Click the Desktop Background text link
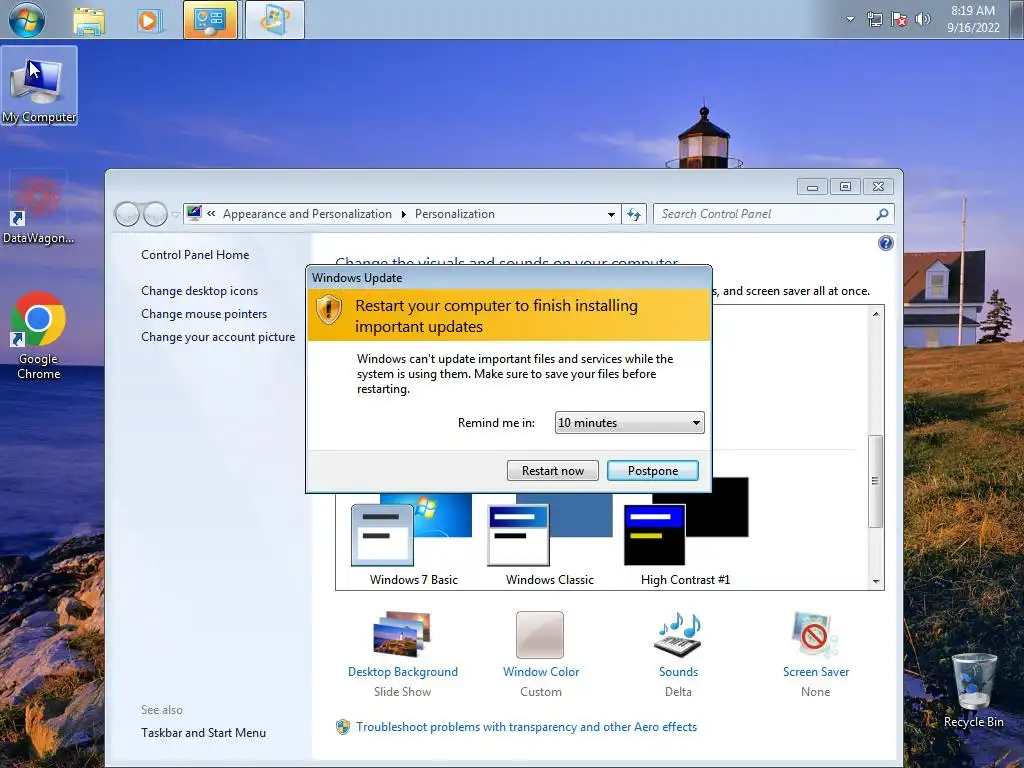 [x=403, y=672]
